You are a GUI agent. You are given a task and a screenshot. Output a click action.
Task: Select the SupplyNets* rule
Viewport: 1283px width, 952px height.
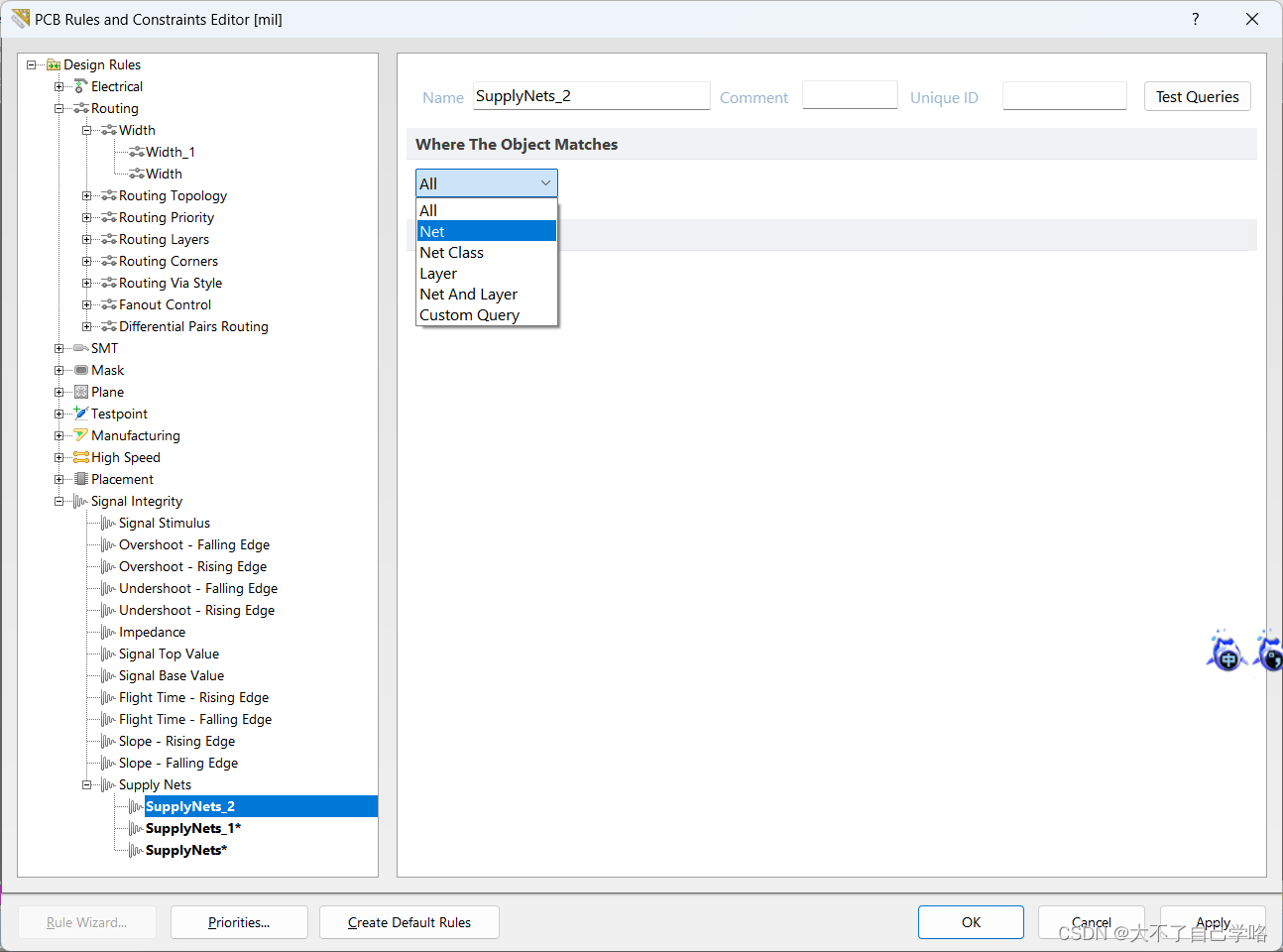click(x=186, y=850)
